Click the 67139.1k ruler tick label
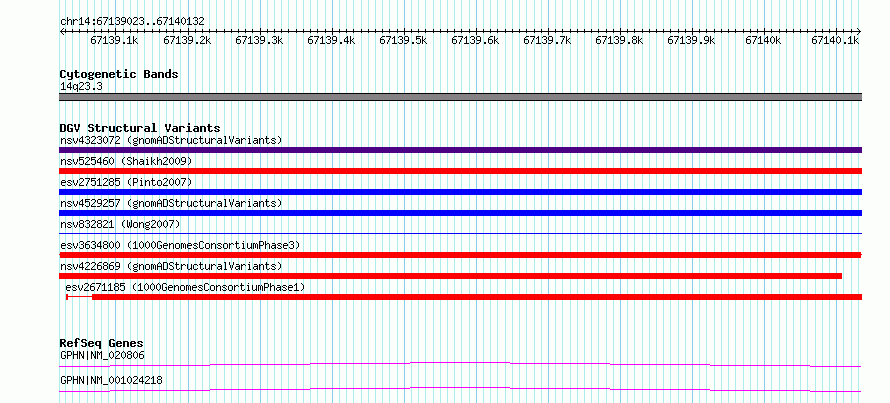Screen dimensions: 890x403 pyautogui.click(x=114, y=40)
